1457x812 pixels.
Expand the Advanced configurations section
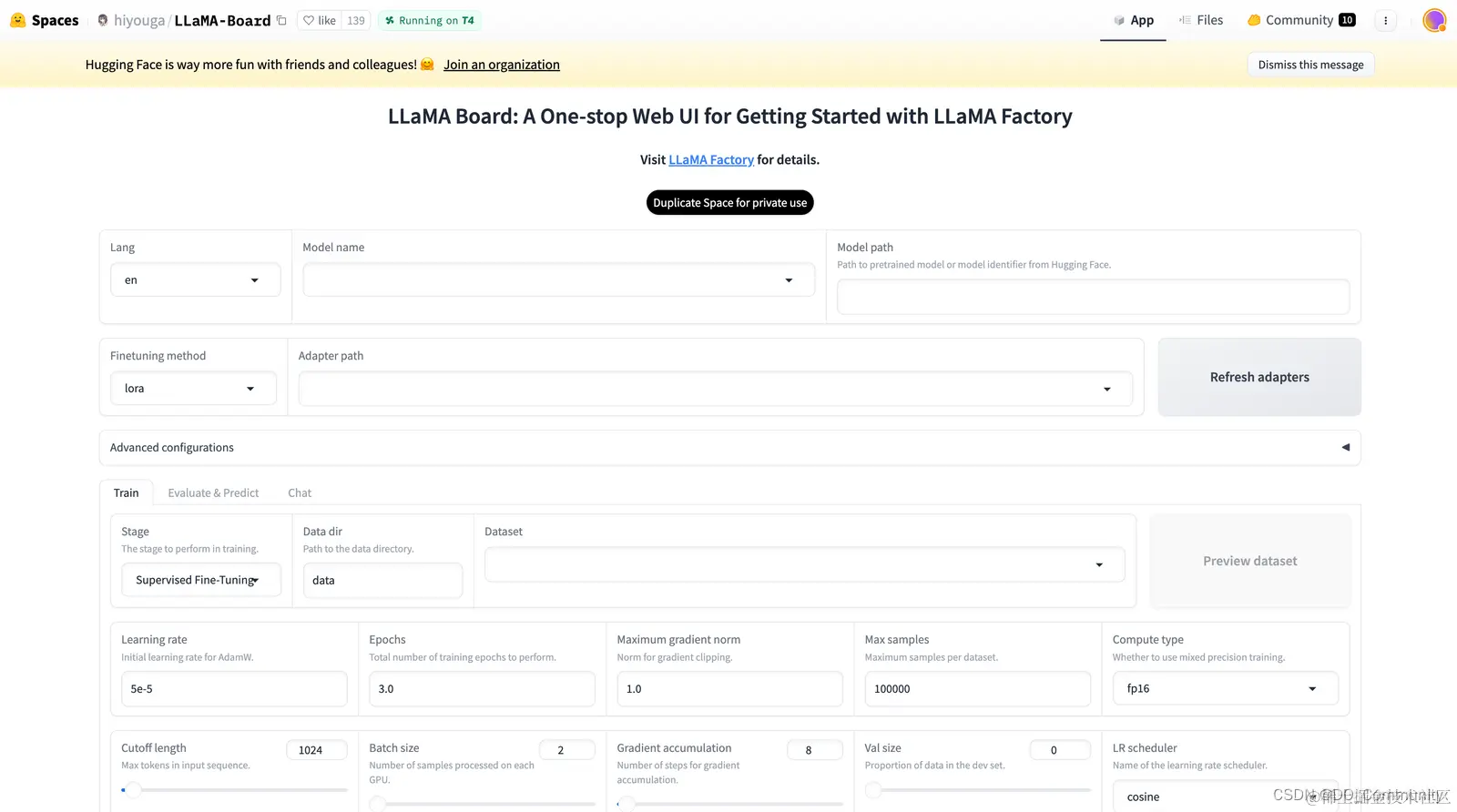coord(729,447)
